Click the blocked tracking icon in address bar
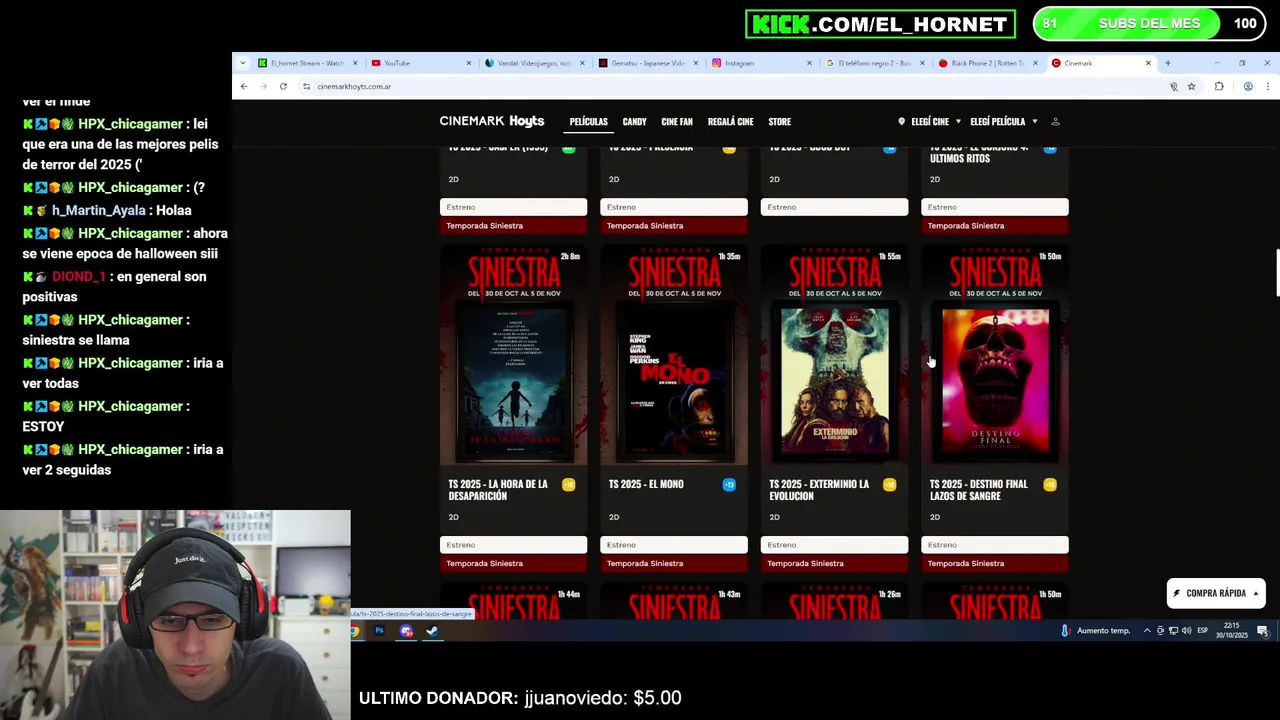 1174,86
